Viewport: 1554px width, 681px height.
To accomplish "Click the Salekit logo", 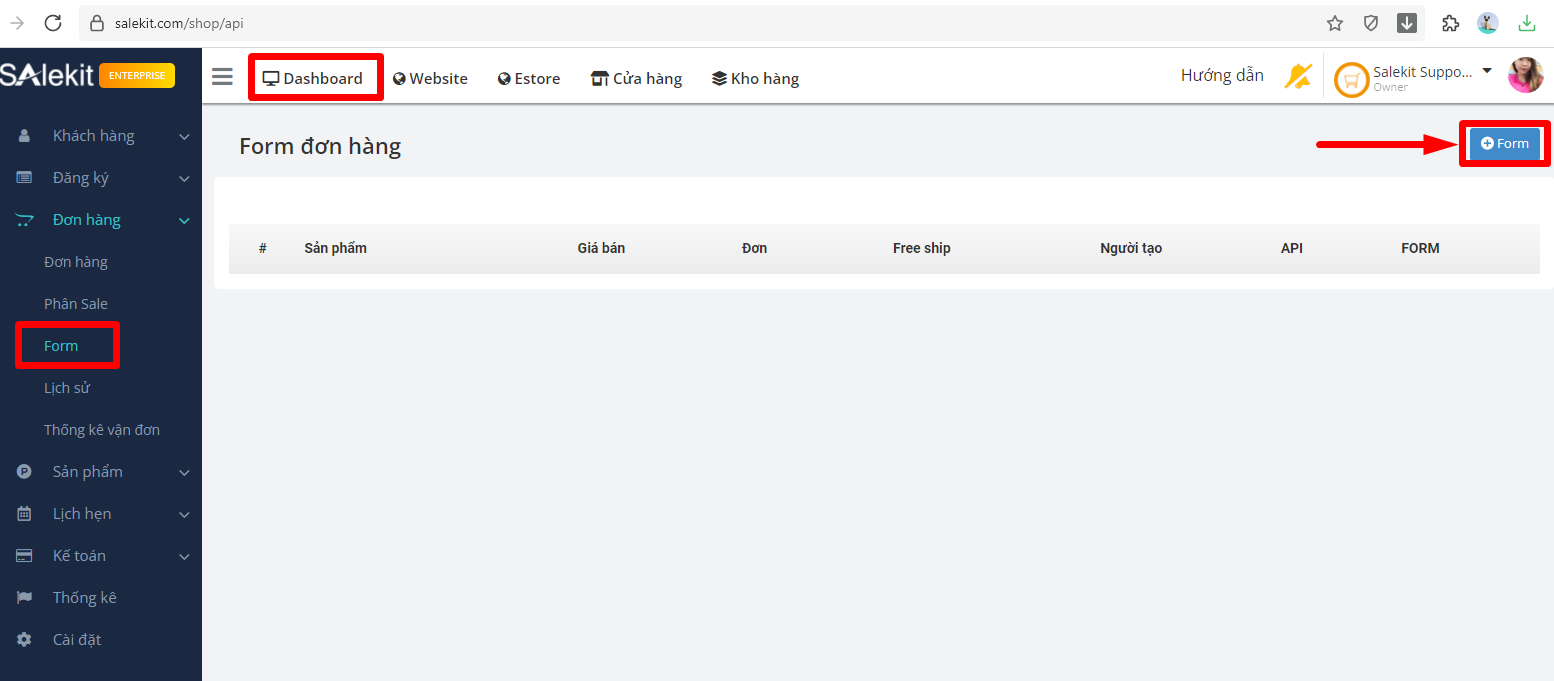I will [x=47, y=76].
